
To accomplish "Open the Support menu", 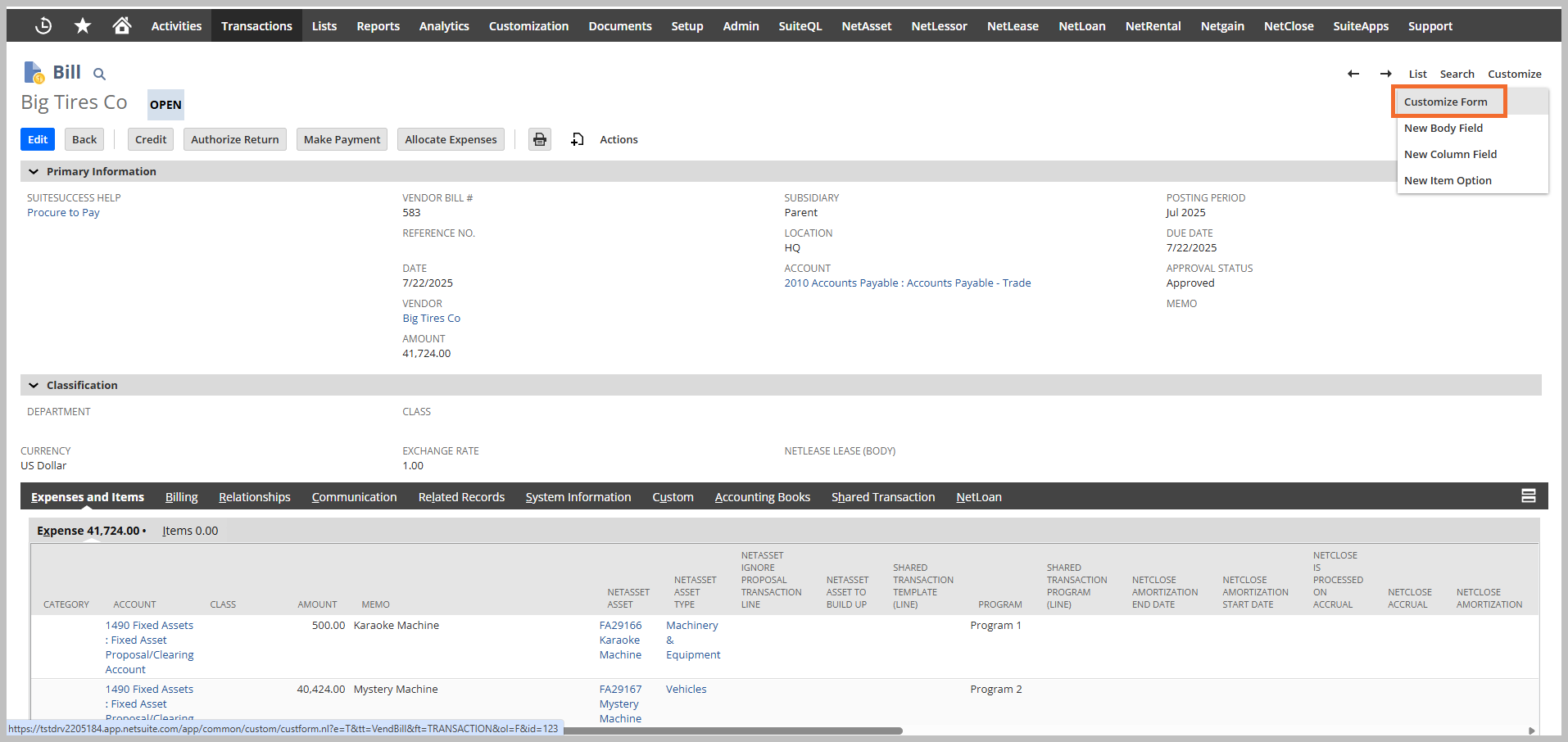I will pos(1430,26).
